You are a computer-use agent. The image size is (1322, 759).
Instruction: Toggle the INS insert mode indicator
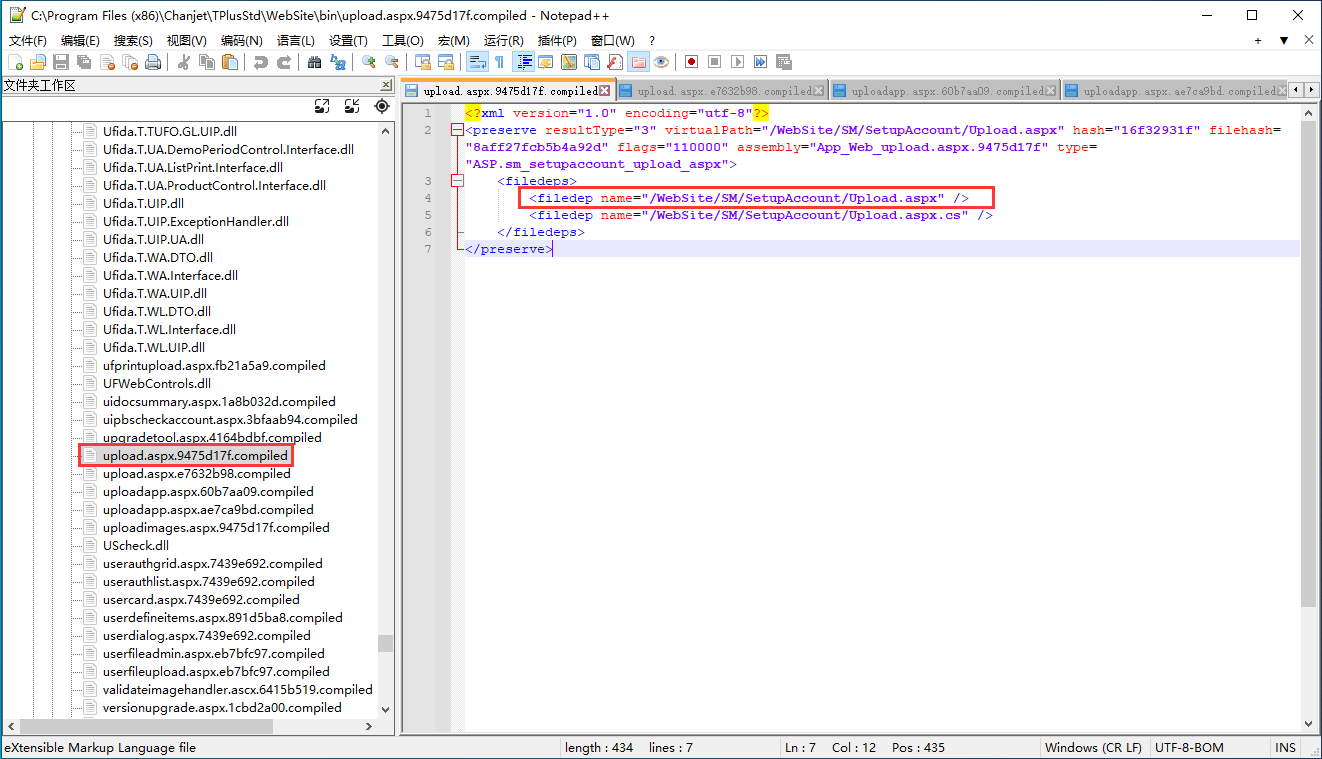(1286, 747)
